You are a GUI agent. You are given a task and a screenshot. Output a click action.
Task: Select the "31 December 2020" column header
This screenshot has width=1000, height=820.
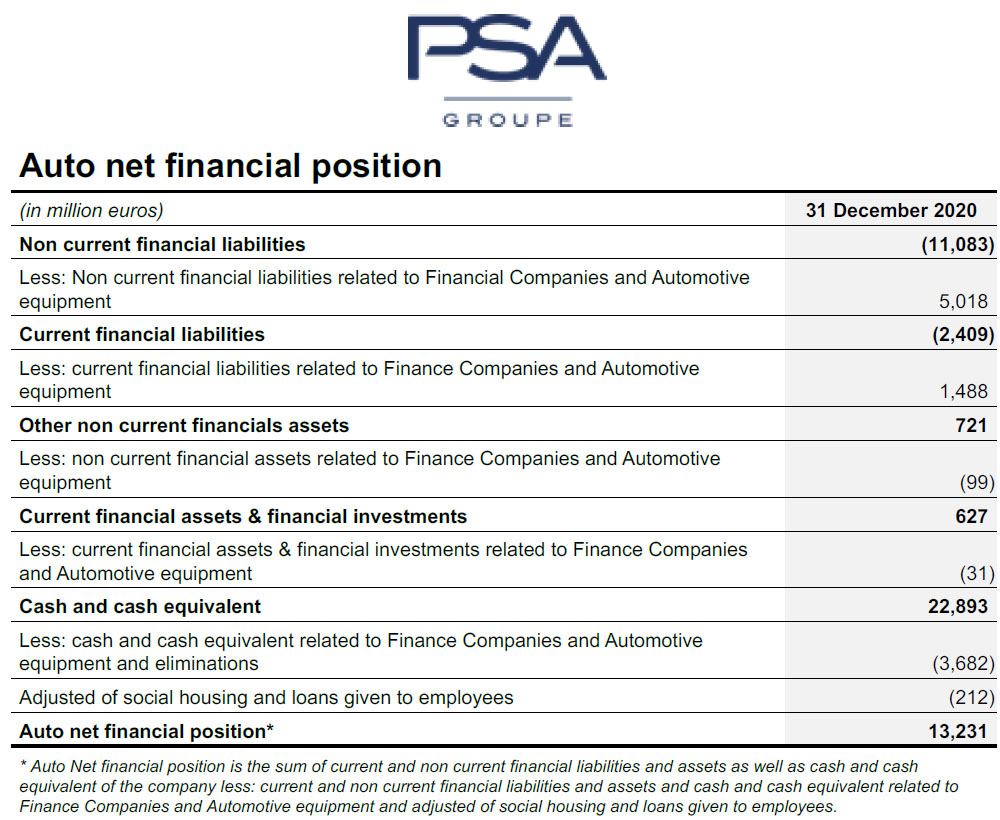(x=891, y=210)
